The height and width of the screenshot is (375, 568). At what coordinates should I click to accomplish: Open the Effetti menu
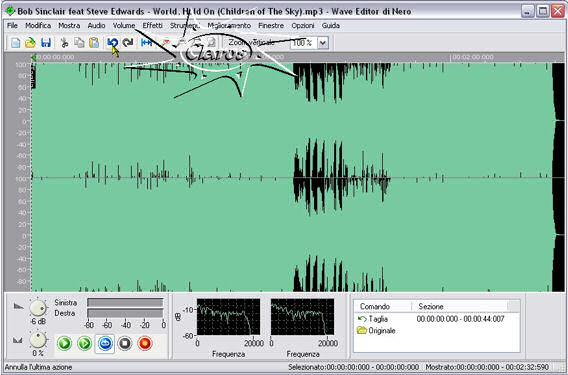click(153, 25)
